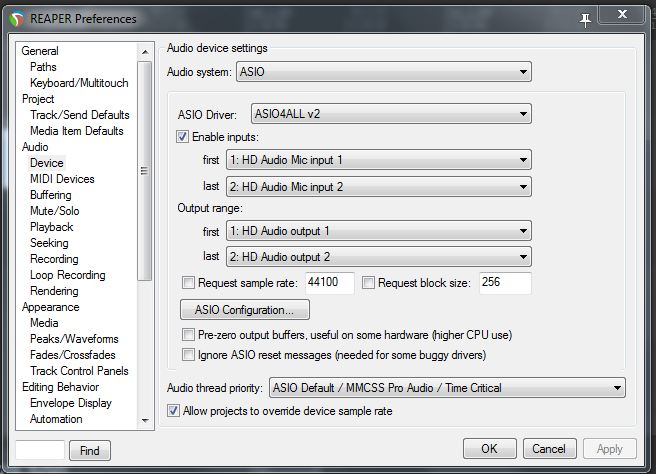Viewport: 656px width, 474px height.
Task: Confirm preferences with OK
Action: [x=489, y=449]
